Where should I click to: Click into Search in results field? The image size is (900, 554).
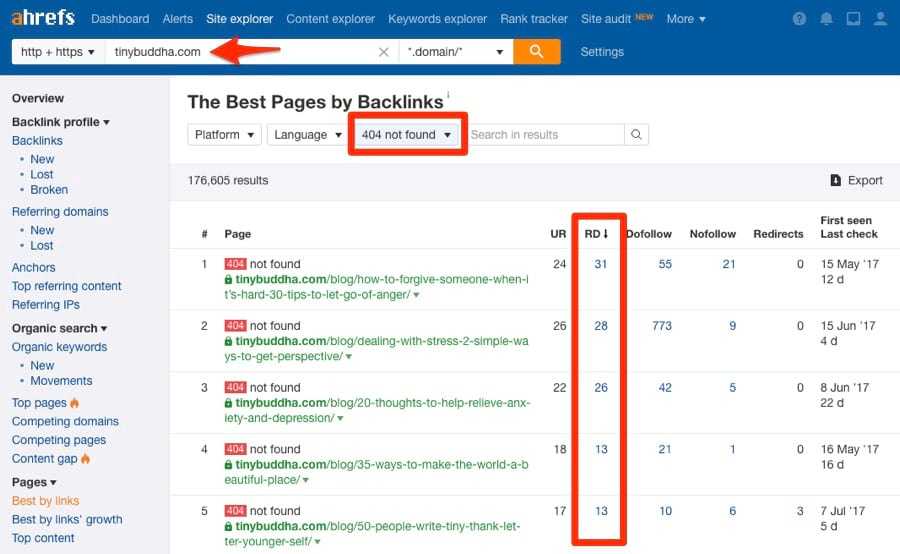click(x=544, y=134)
